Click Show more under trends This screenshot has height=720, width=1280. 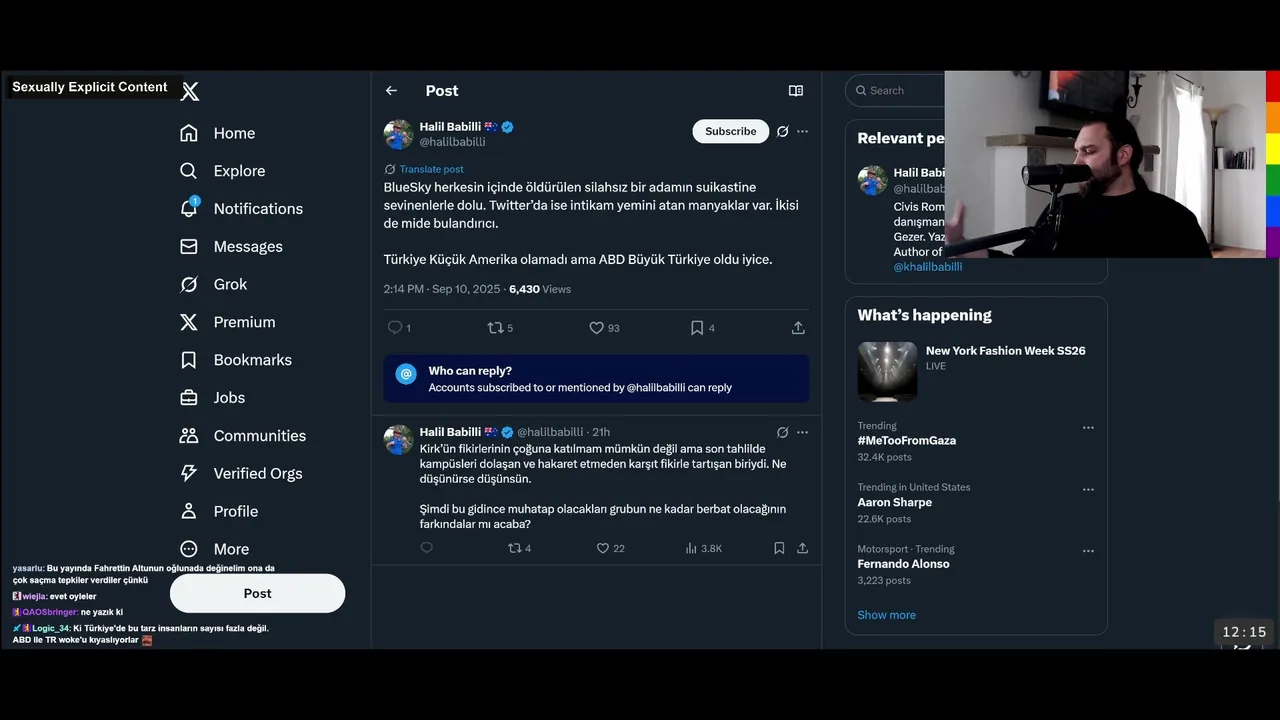[x=886, y=615]
